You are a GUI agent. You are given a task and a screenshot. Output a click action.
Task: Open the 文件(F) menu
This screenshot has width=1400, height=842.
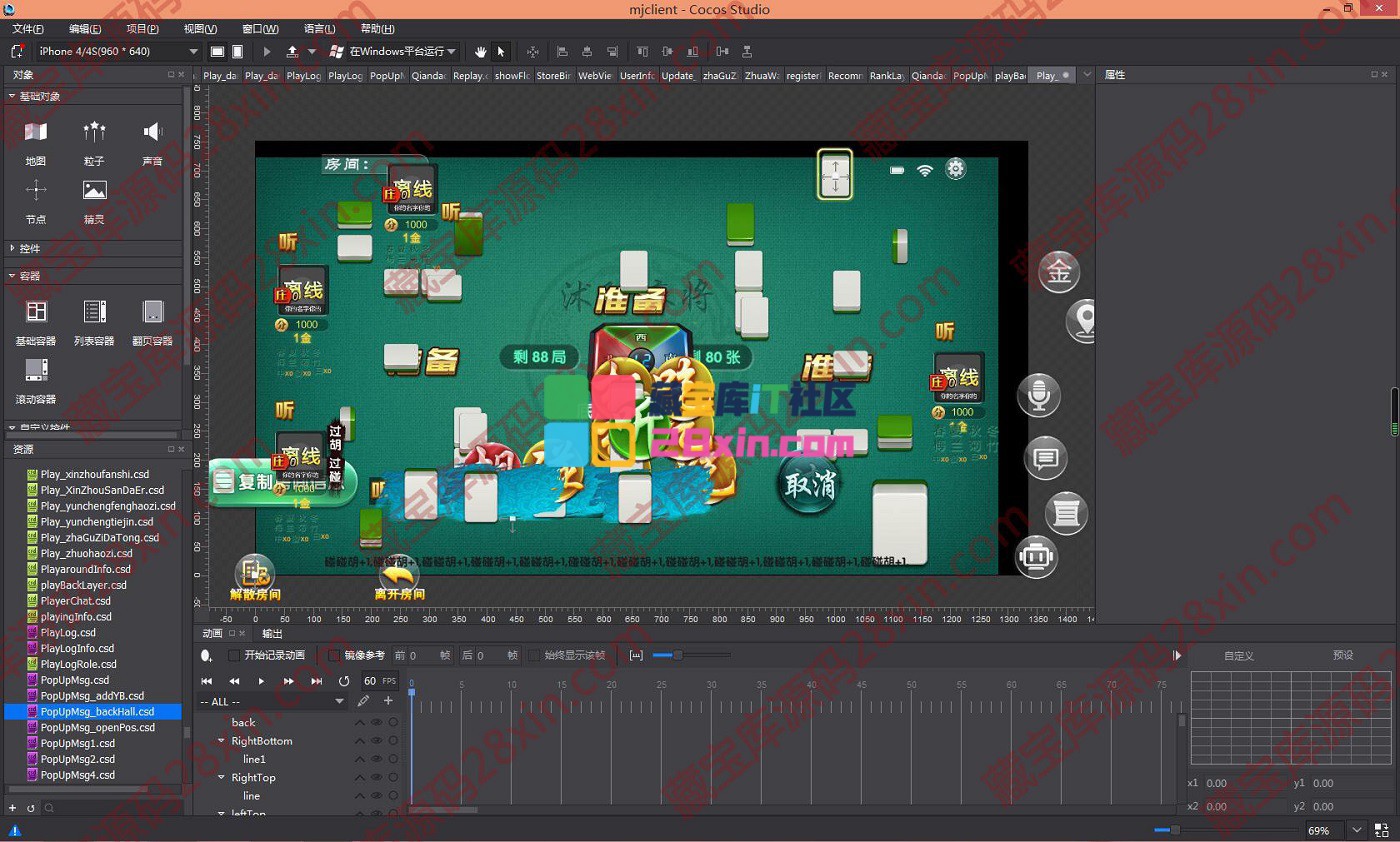point(29,29)
